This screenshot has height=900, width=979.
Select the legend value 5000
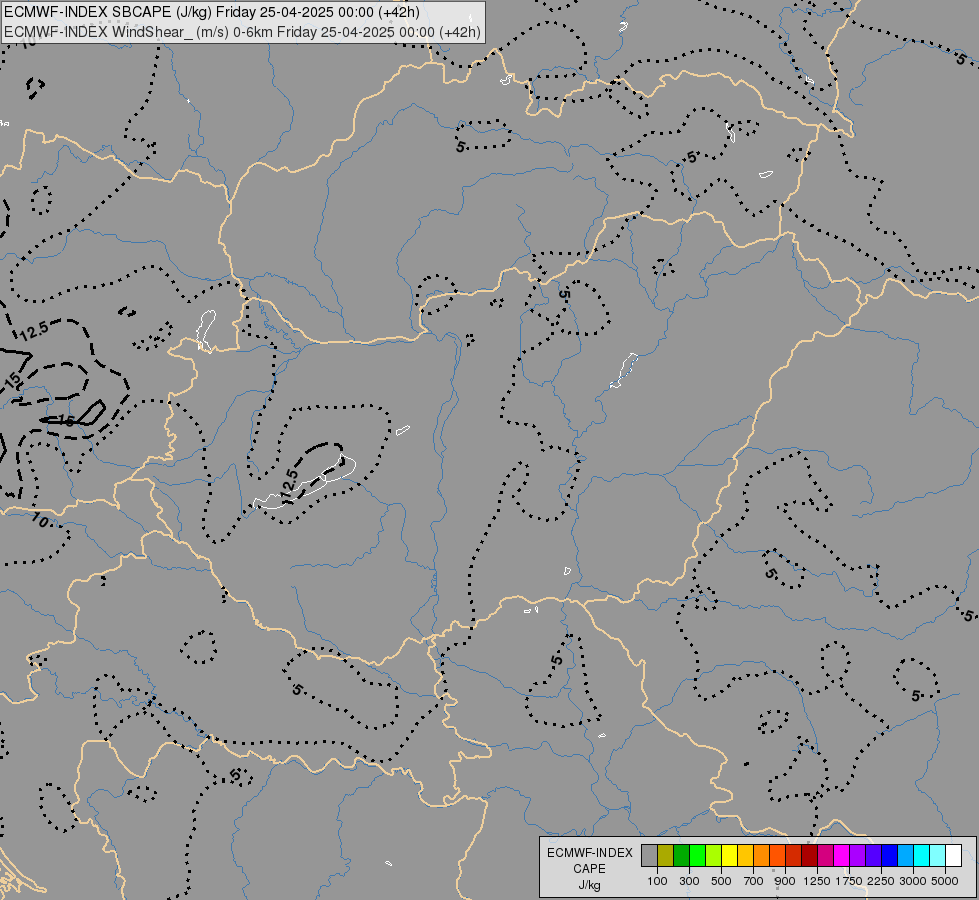pyautogui.click(x=945, y=881)
